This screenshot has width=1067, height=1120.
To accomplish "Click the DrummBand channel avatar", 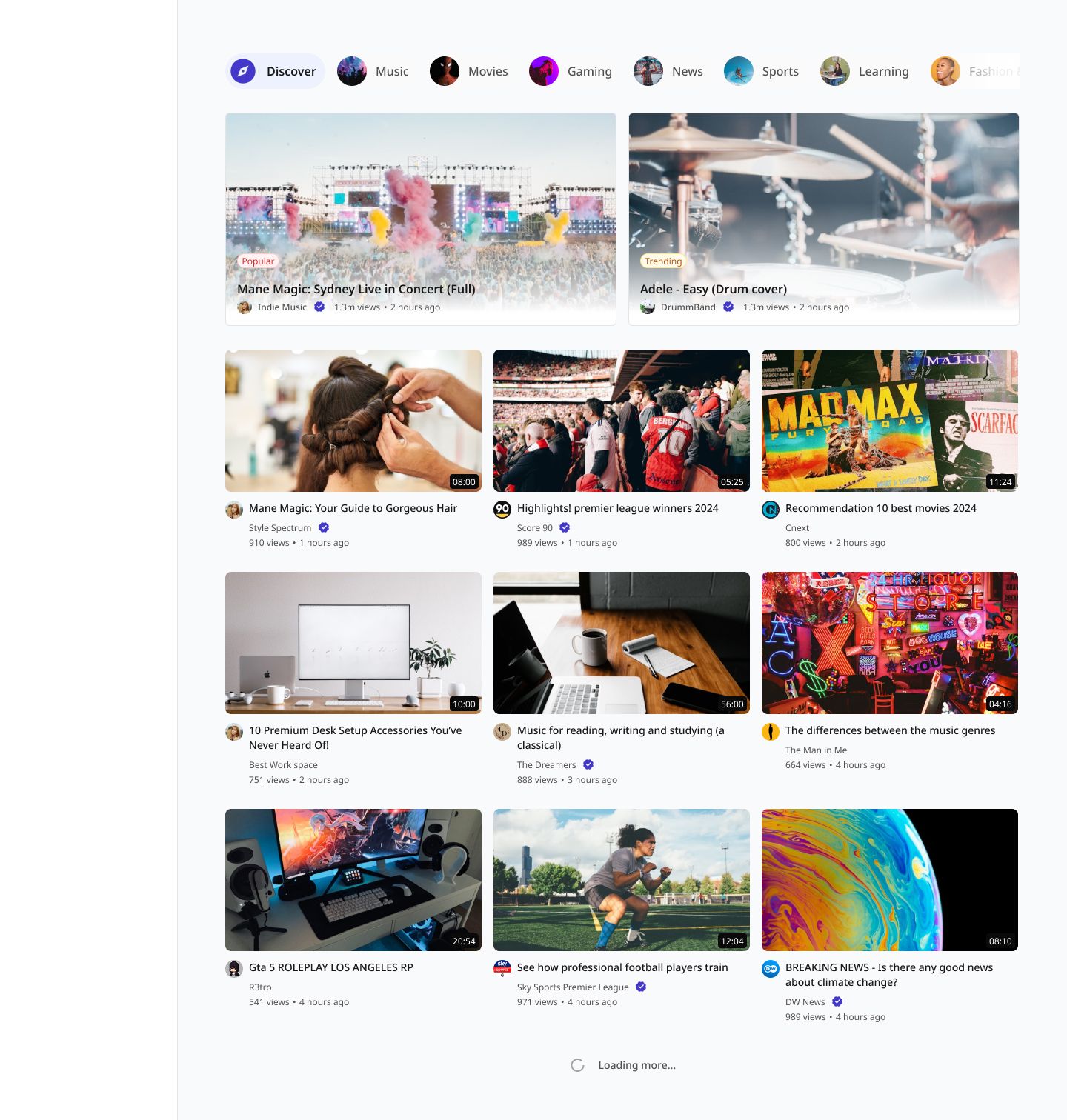I will [x=648, y=307].
